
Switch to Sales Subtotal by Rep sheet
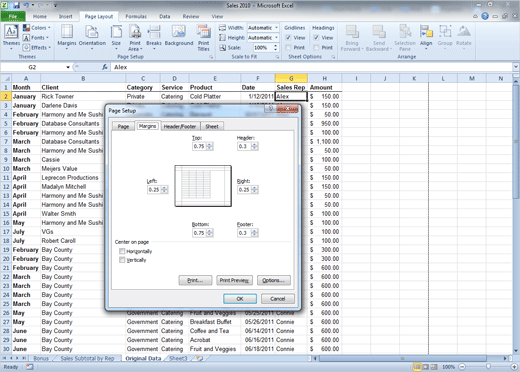click(x=87, y=358)
